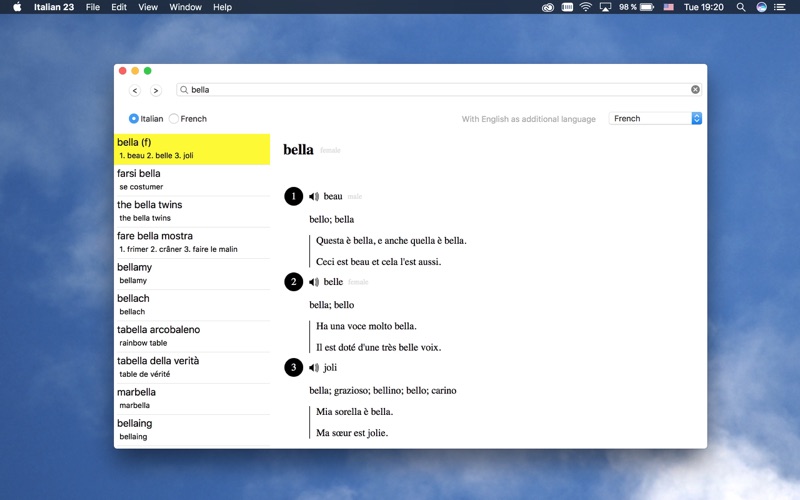Click the battery status icon
Image resolution: width=800 pixels, height=500 pixels.
[x=647, y=7]
